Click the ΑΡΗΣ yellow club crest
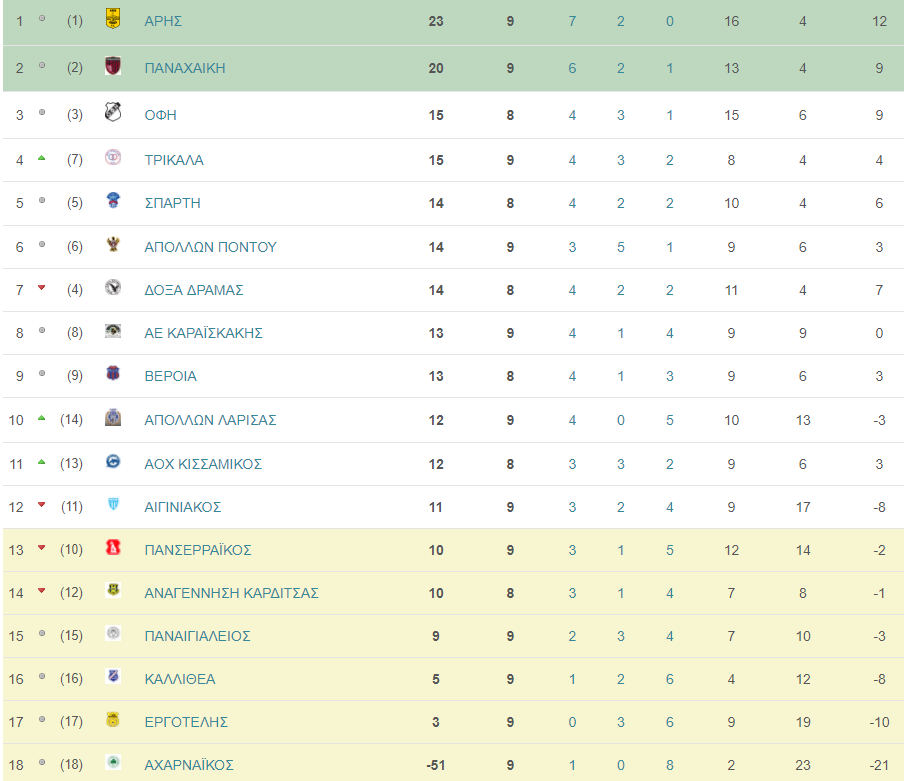This screenshot has width=904, height=781. pos(113,18)
